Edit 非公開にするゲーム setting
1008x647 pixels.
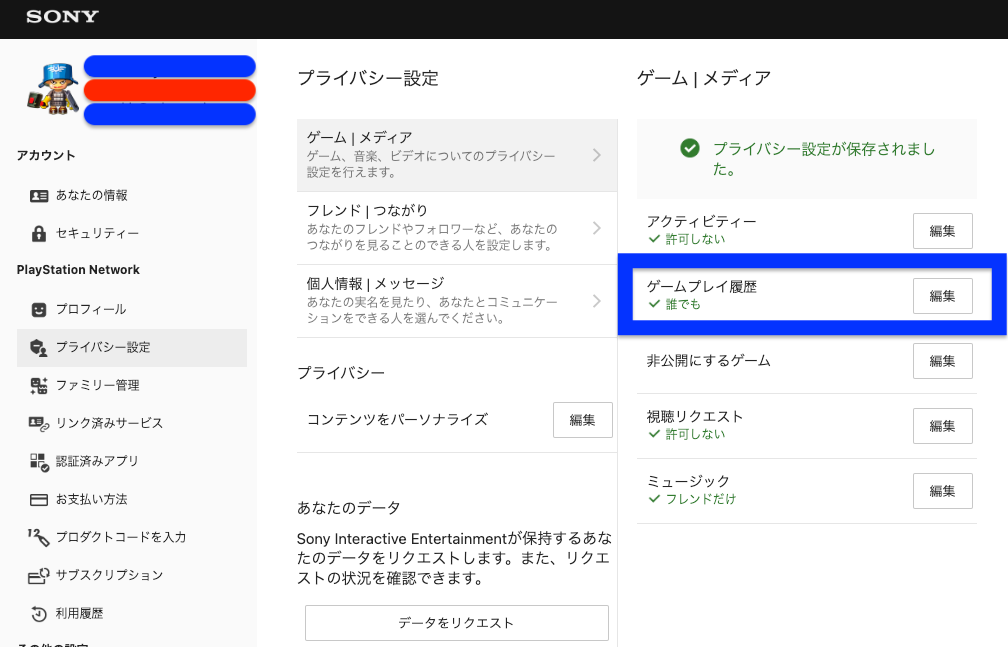942,361
